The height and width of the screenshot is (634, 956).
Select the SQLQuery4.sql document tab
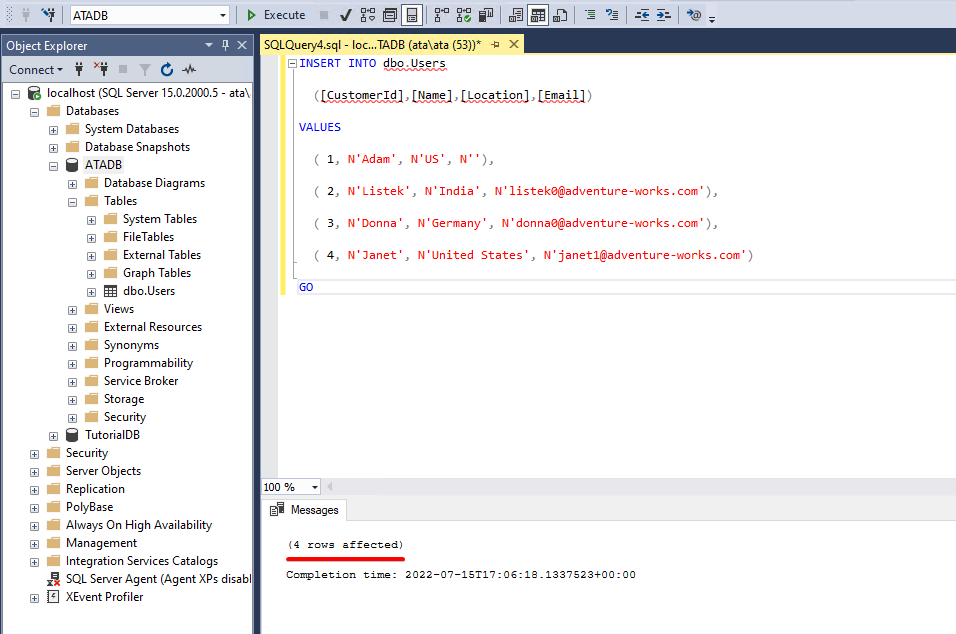373,45
